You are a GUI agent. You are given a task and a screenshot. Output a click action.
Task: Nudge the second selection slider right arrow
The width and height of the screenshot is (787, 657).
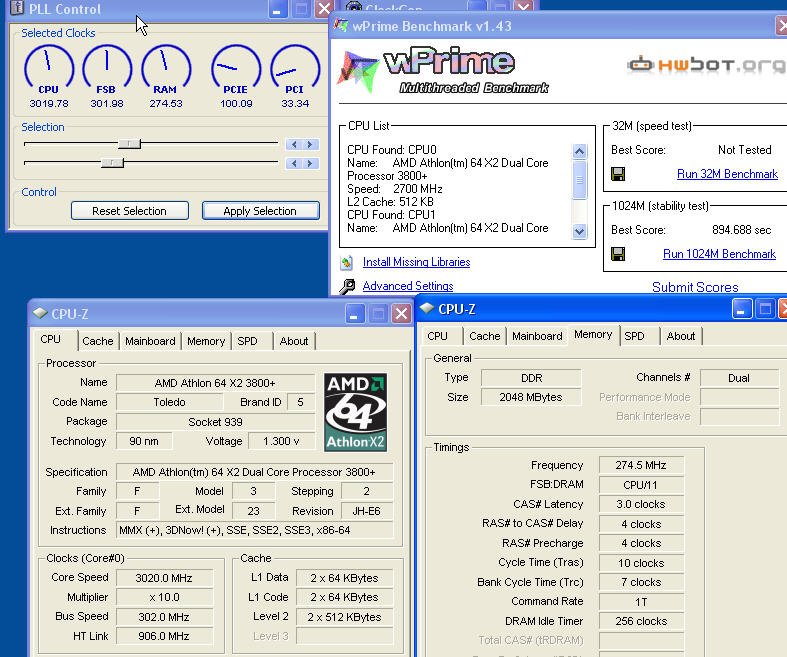point(310,164)
